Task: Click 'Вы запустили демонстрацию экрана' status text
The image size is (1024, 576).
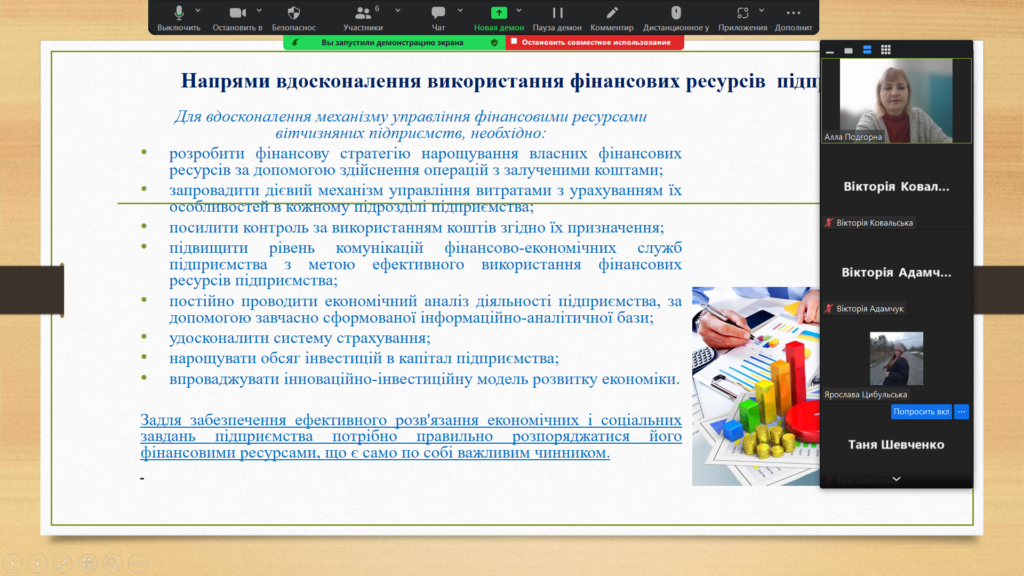Action: [392, 42]
